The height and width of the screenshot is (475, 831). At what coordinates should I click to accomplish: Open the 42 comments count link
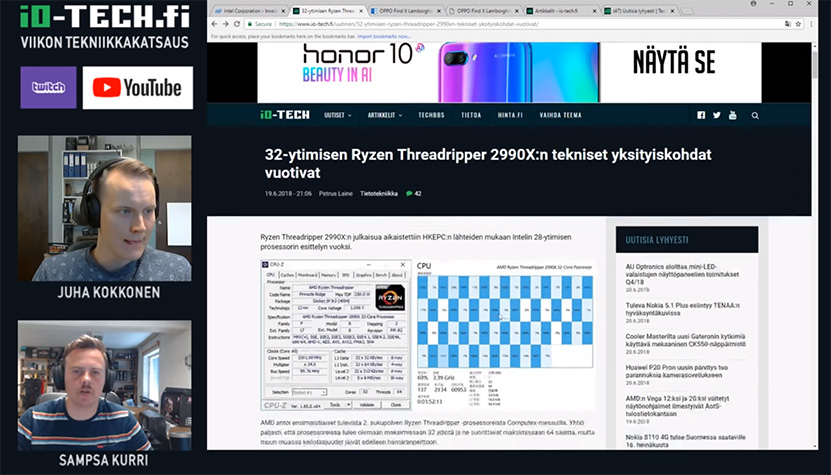click(418, 193)
